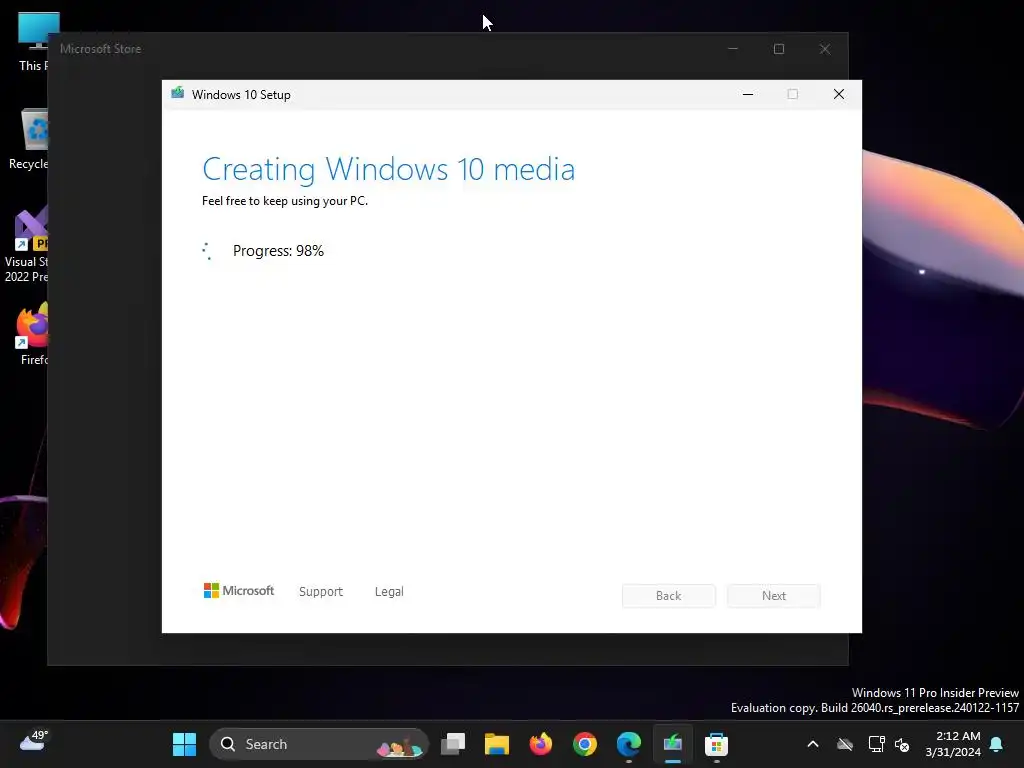
Task: Click the taskbar Search box
Action: [x=319, y=744]
